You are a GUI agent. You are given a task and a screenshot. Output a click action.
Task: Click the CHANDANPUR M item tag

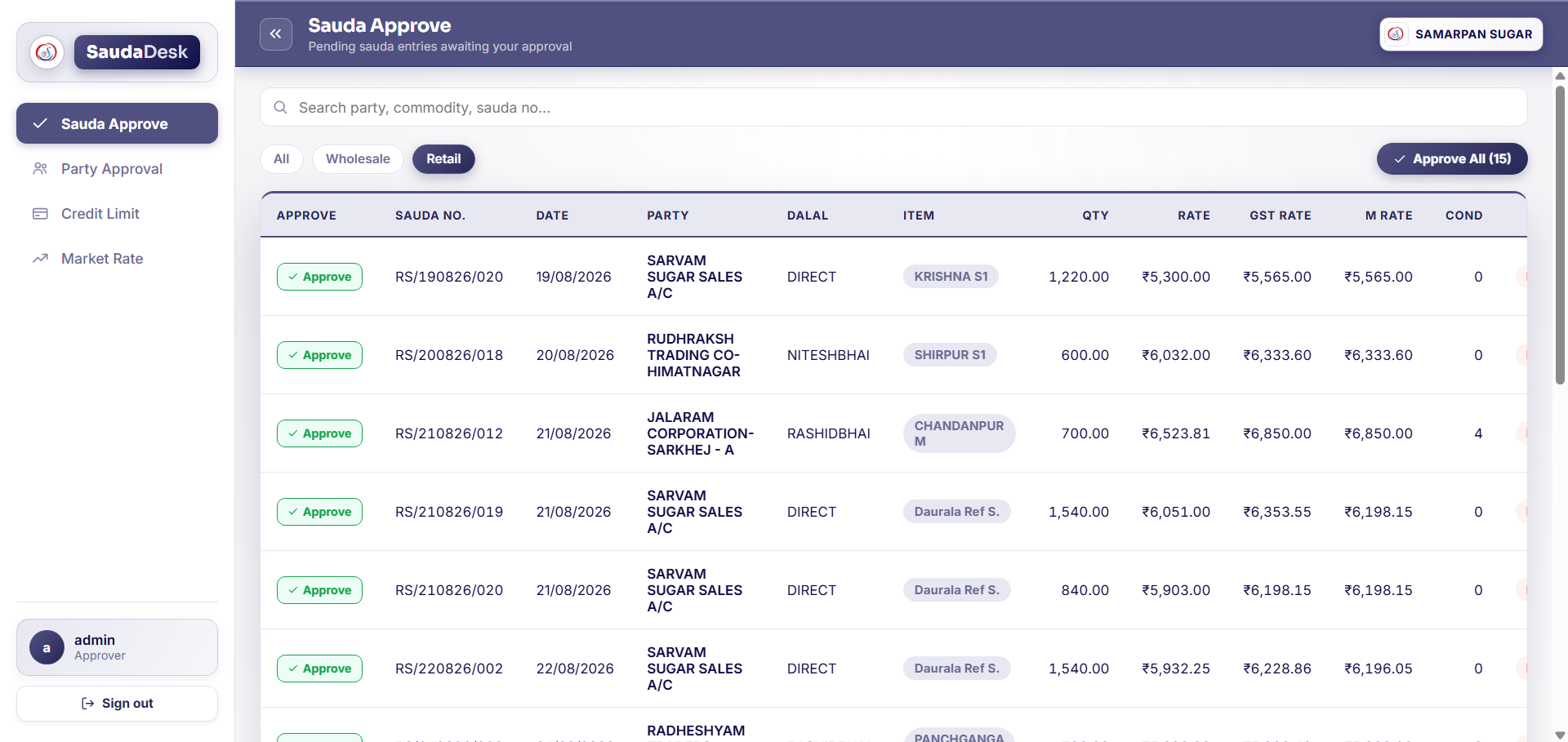tap(959, 433)
